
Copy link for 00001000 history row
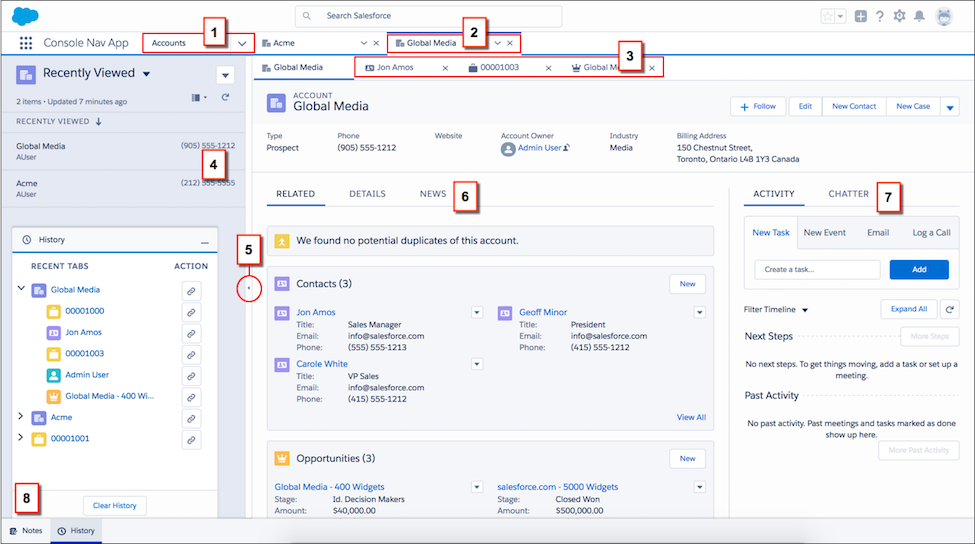tap(192, 312)
